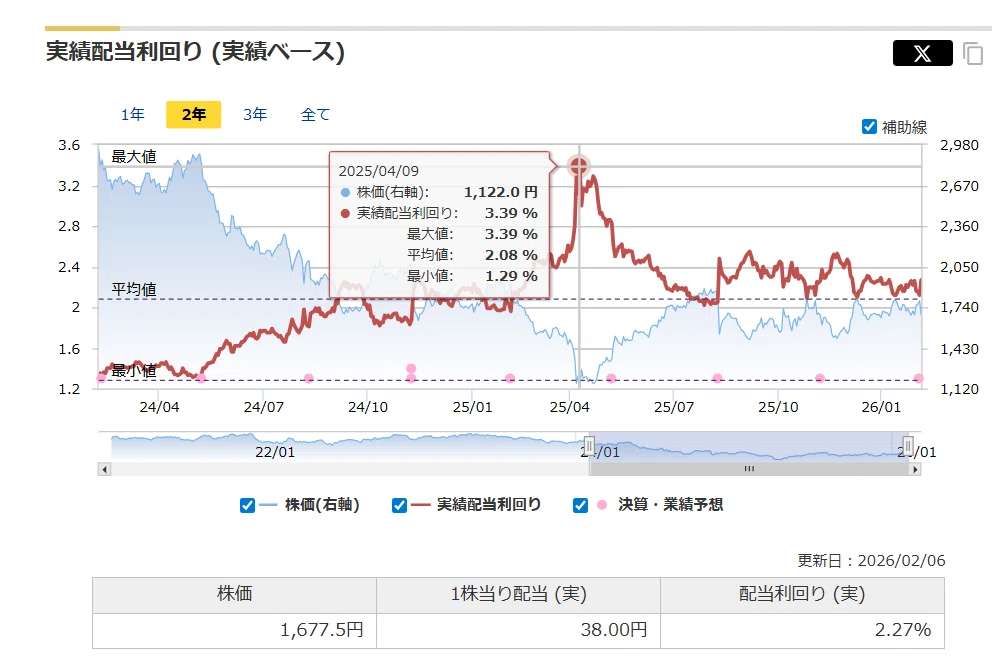Click the 更新日:2026/02/06 text

click(871, 561)
